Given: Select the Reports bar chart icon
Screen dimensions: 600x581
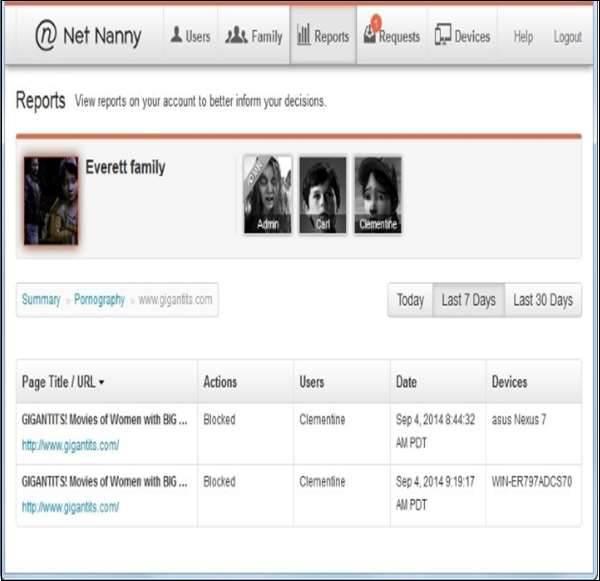Looking at the screenshot, I should point(303,37).
